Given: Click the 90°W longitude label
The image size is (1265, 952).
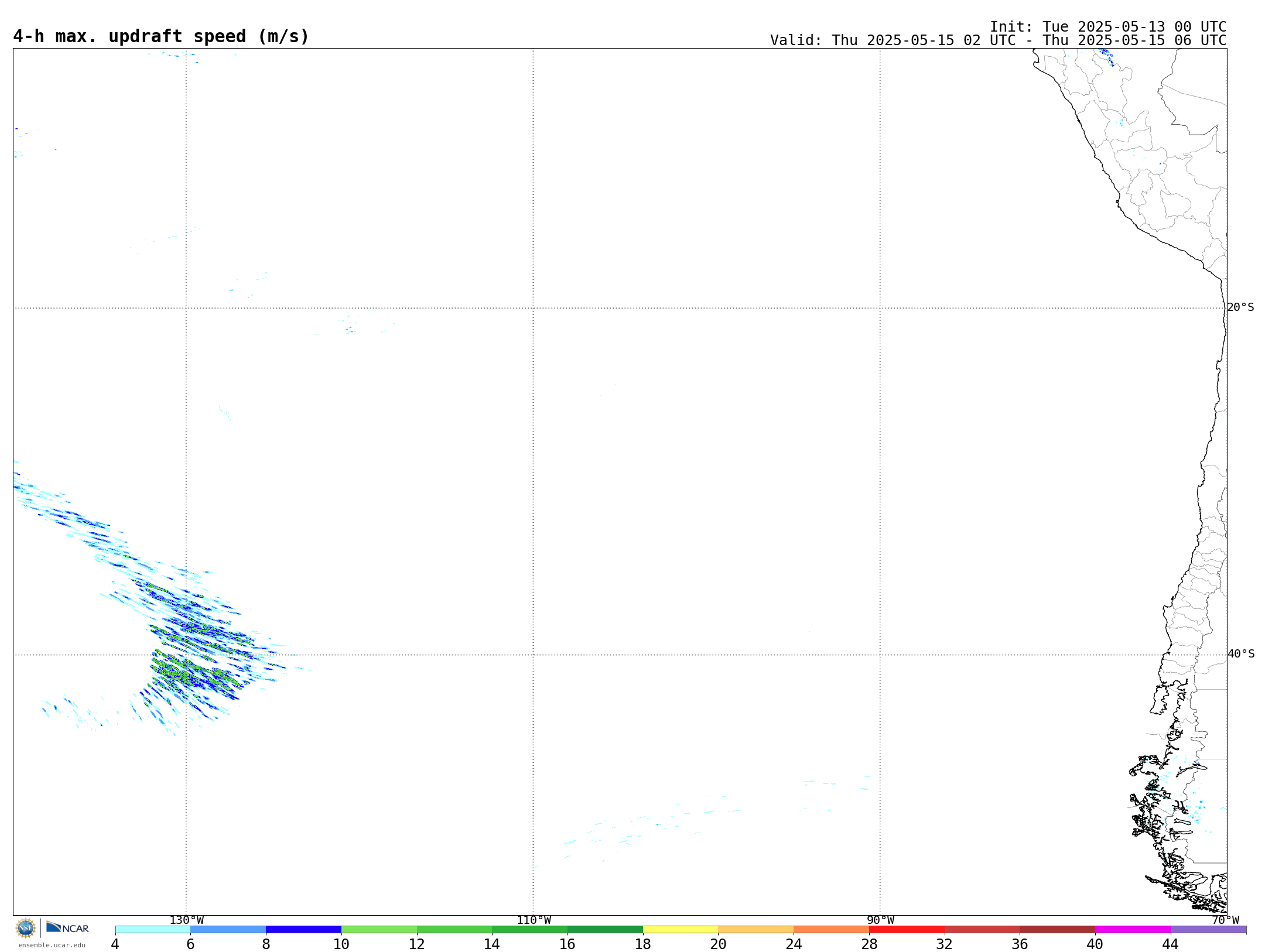Looking at the screenshot, I should tap(880, 920).
